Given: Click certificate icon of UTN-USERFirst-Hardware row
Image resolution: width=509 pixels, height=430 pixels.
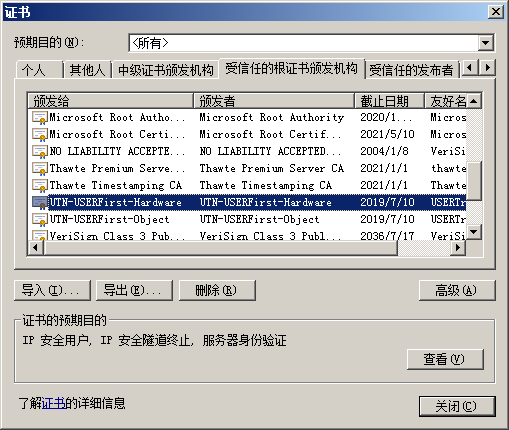Looking at the screenshot, I should tap(39, 203).
